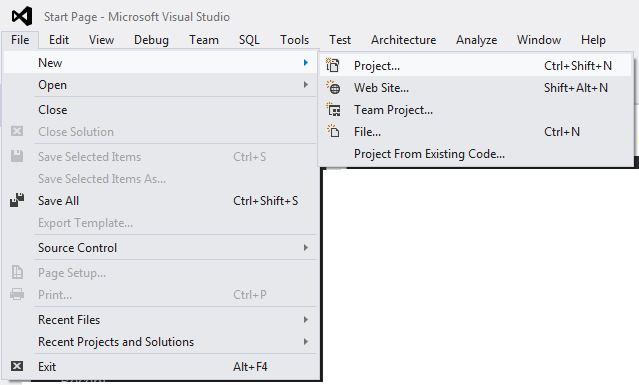Click the Save All floppy disks icon
The width and height of the screenshot is (639, 385).
point(17,200)
